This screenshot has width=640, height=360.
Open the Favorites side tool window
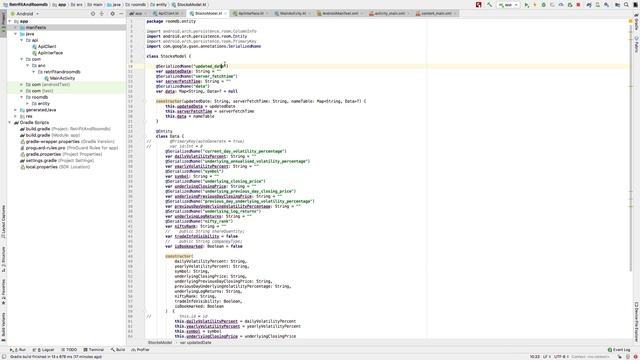[3, 292]
